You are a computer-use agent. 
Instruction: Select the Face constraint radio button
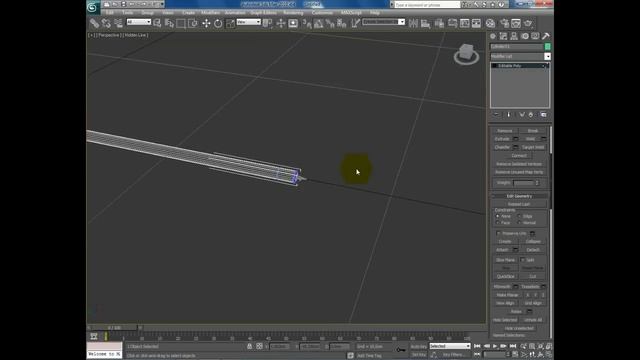click(x=498, y=223)
